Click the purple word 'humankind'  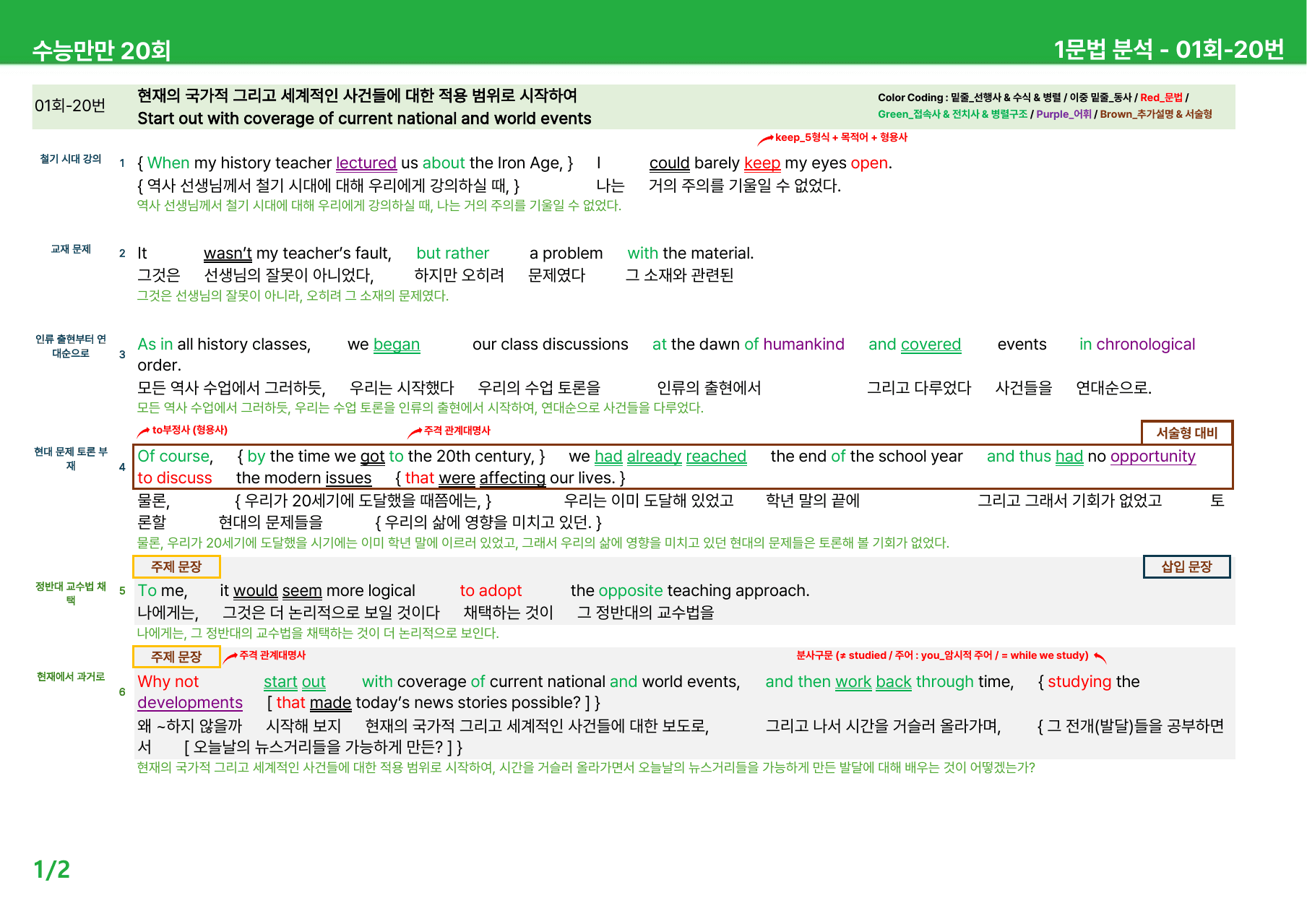(x=803, y=345)
